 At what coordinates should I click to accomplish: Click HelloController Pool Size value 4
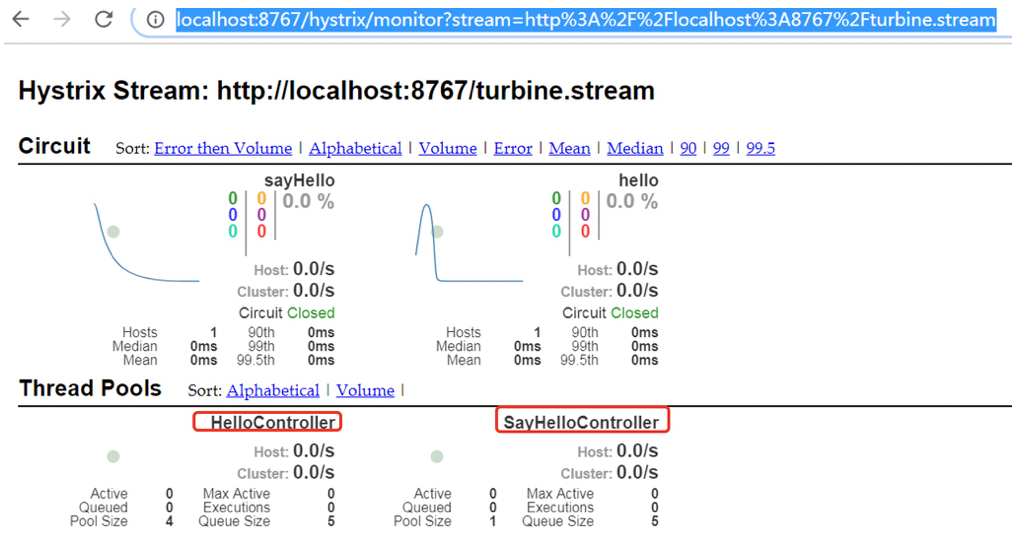pos(169,522)
